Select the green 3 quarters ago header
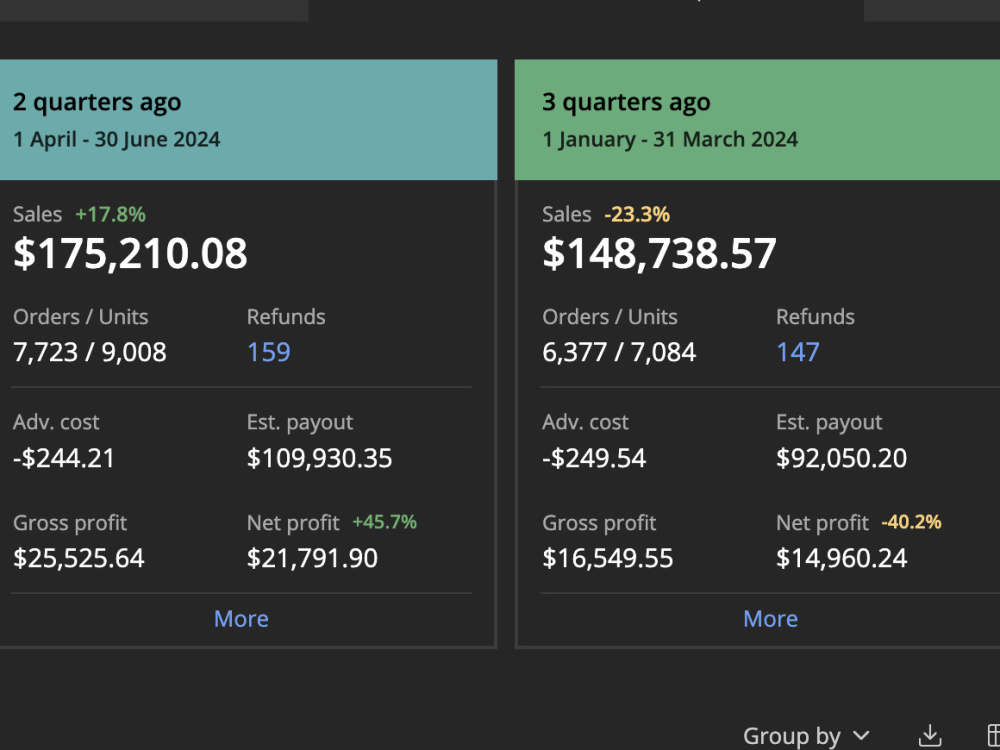The image size is (1000, 750). point(757,120)
